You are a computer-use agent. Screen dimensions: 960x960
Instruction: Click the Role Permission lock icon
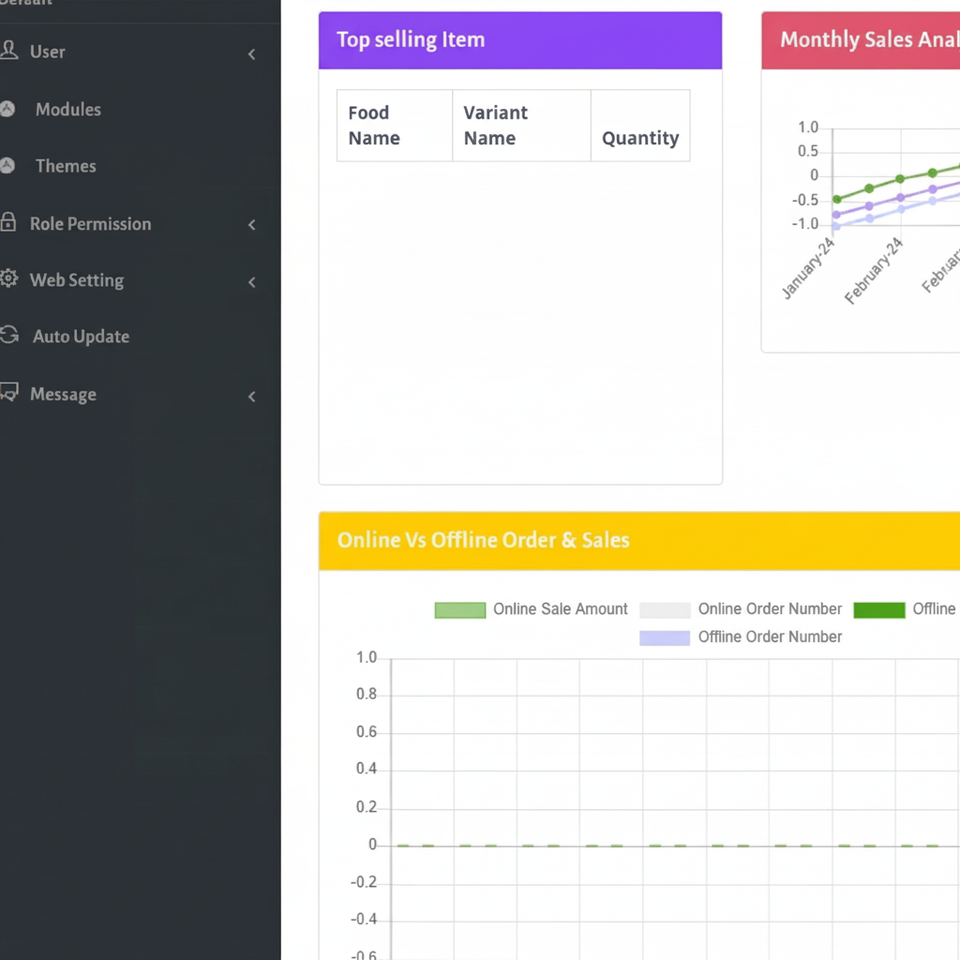pyautogui.click(x=8, y=223)
